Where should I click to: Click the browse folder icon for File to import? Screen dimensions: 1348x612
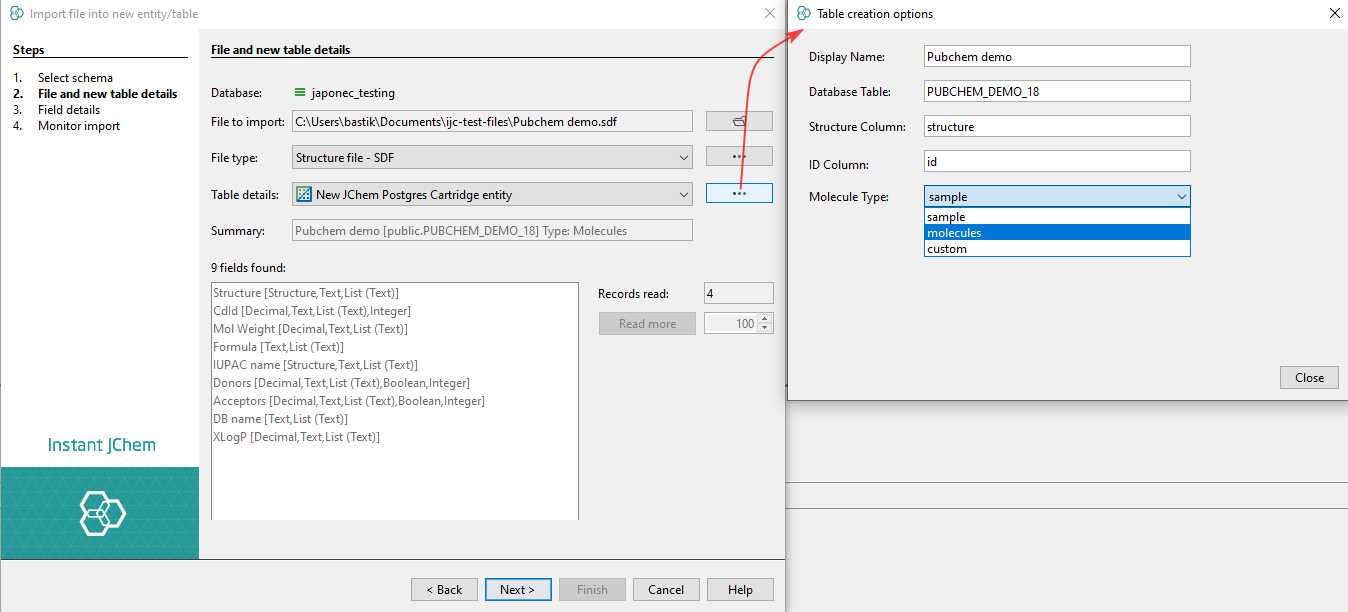coord(739,121)
